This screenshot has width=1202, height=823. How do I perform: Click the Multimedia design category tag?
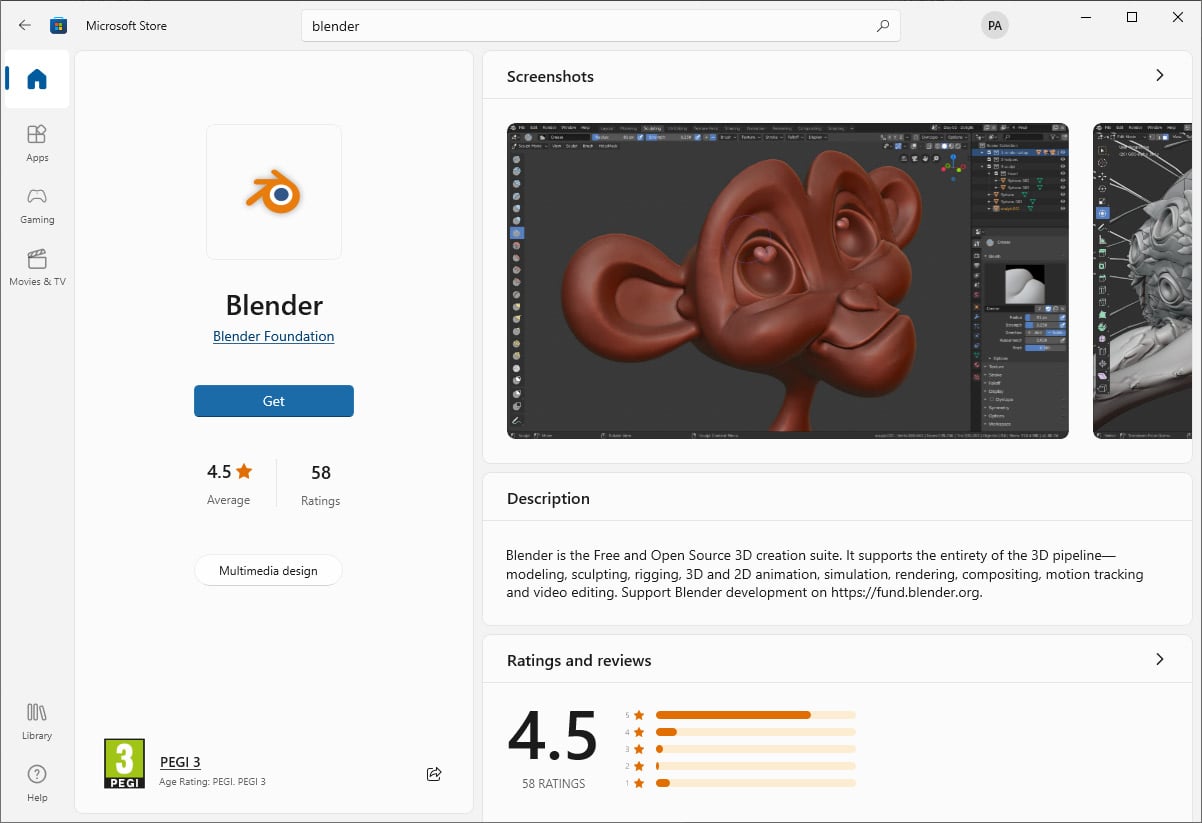pos(268,570)
